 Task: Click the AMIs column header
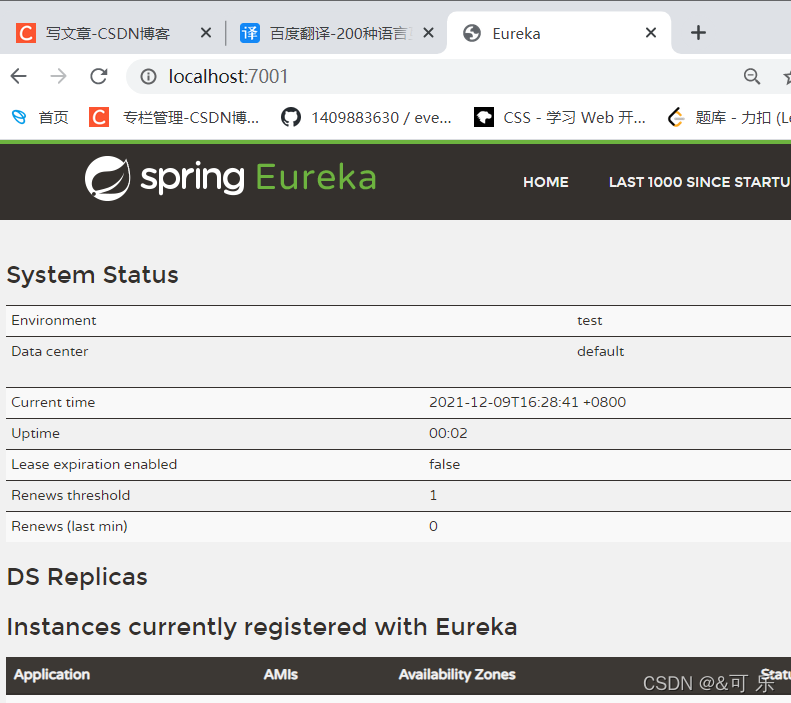click(280, 675)
